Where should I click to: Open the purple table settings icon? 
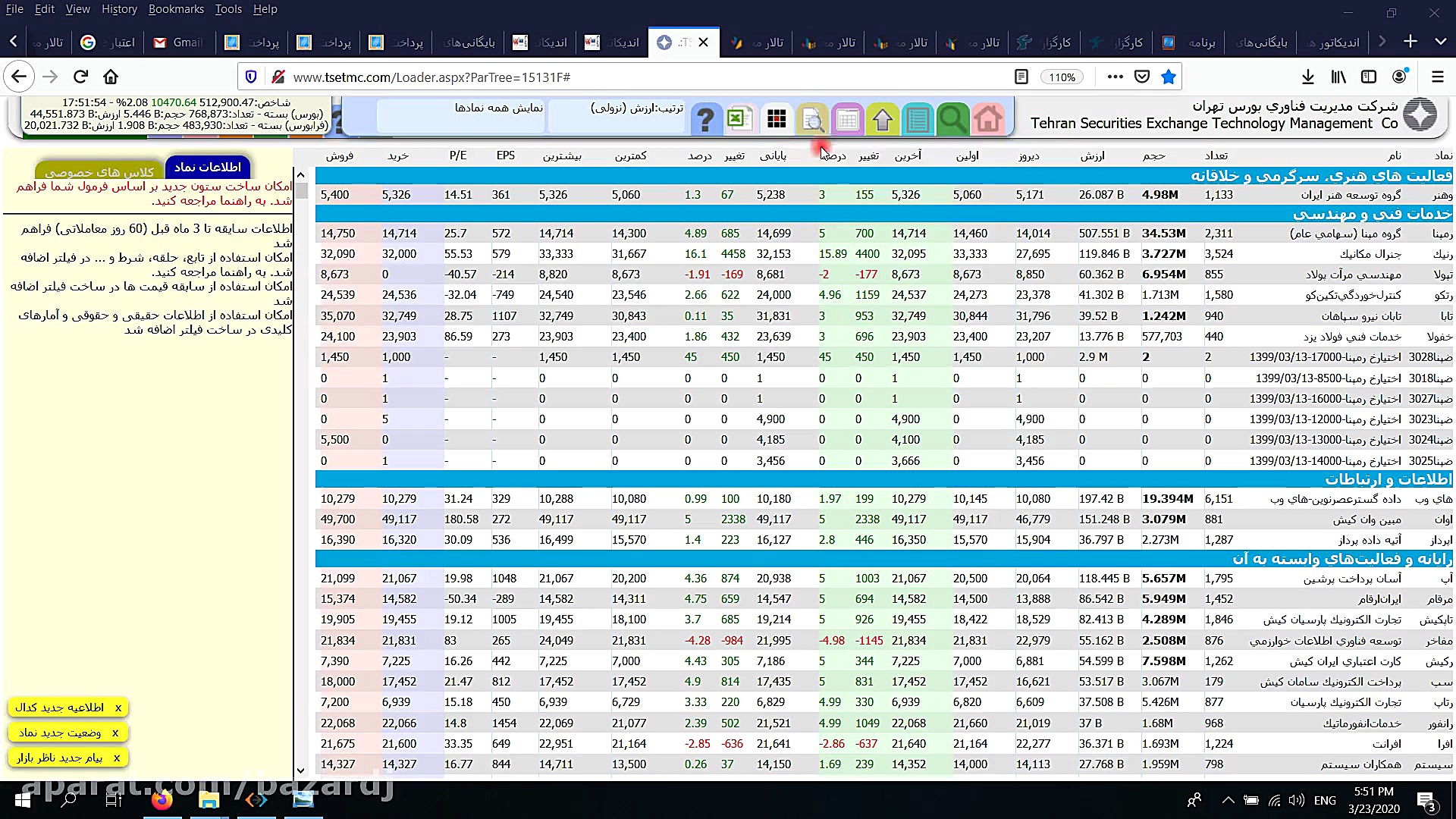pyautogui.click(x=847, y=119)
